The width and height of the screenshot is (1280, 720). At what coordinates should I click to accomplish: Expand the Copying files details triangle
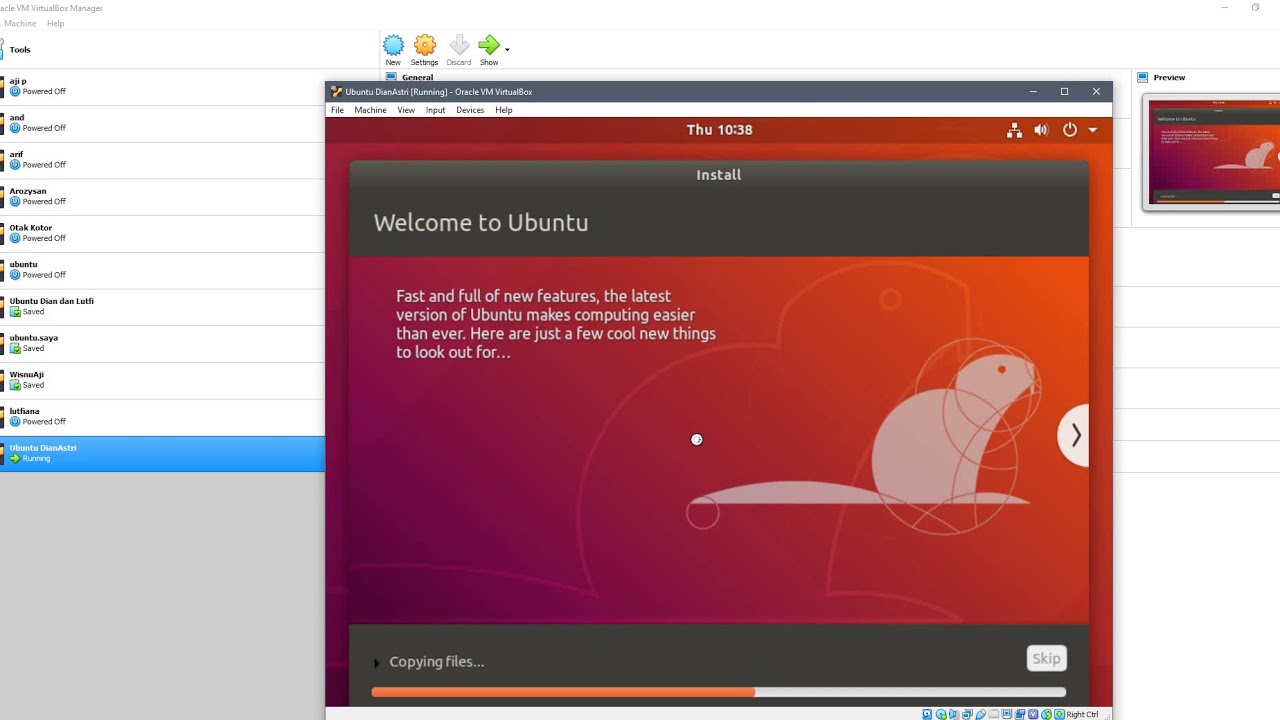point(376,662)
